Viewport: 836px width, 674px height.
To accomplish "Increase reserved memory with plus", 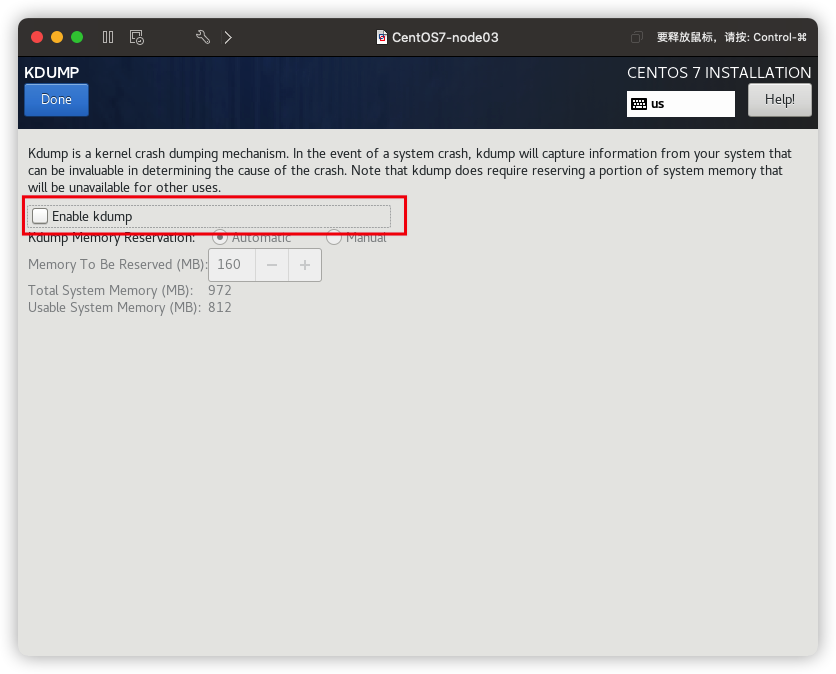I will pos(305,265).
